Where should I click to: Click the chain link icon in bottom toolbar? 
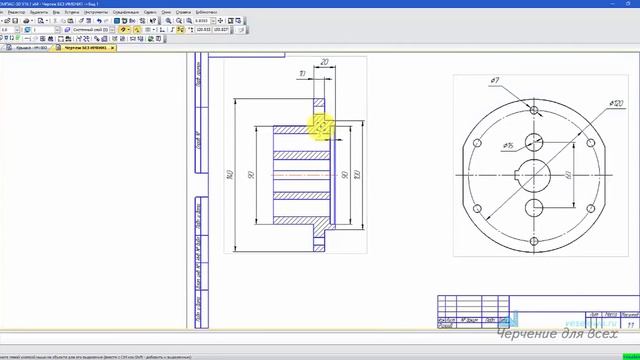96,39
